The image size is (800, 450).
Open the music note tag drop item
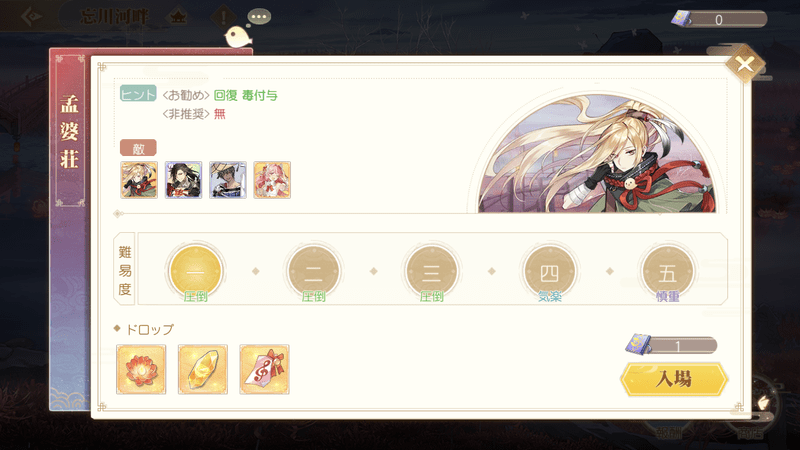pyautogui.click(x=264, y=369)
